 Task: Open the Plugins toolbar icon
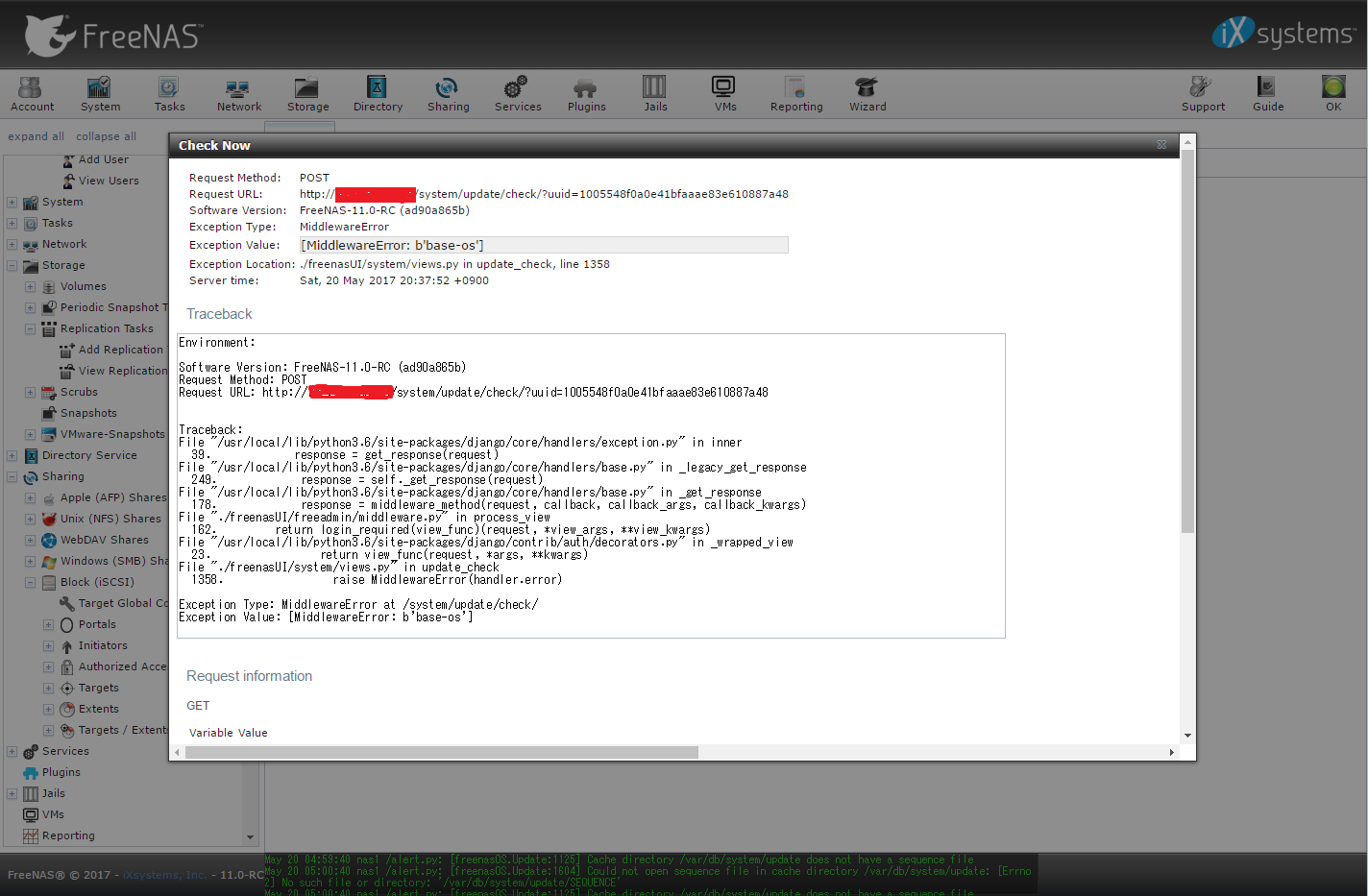click(586, 94)
